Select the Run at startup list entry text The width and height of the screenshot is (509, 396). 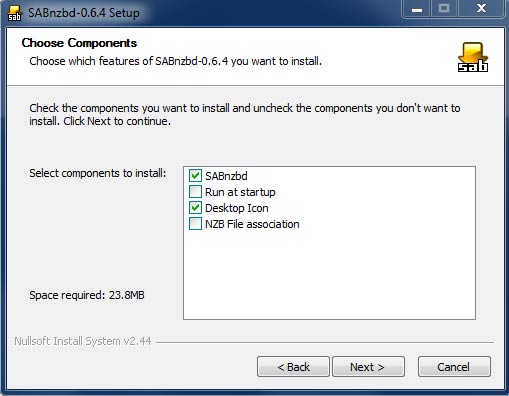(x=240, y=192)
